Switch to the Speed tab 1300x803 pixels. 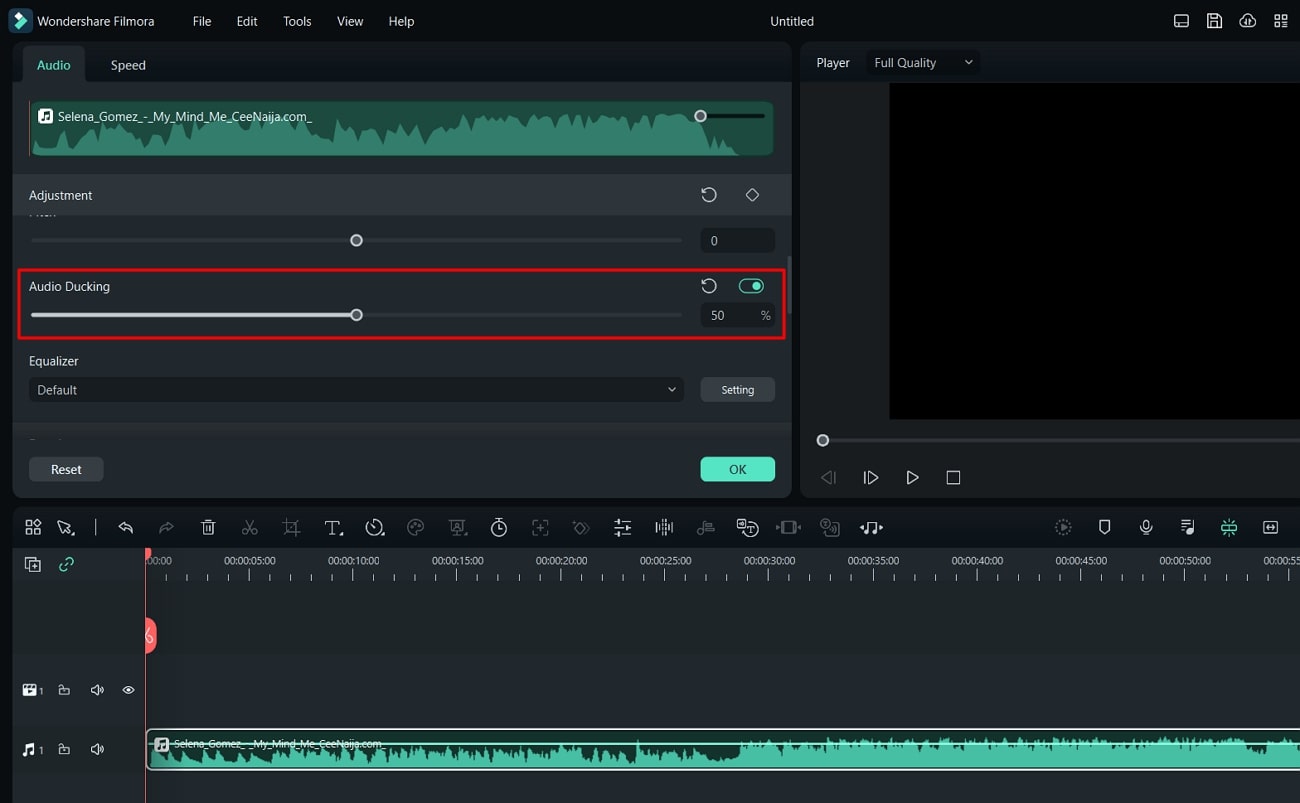point(128,65)
